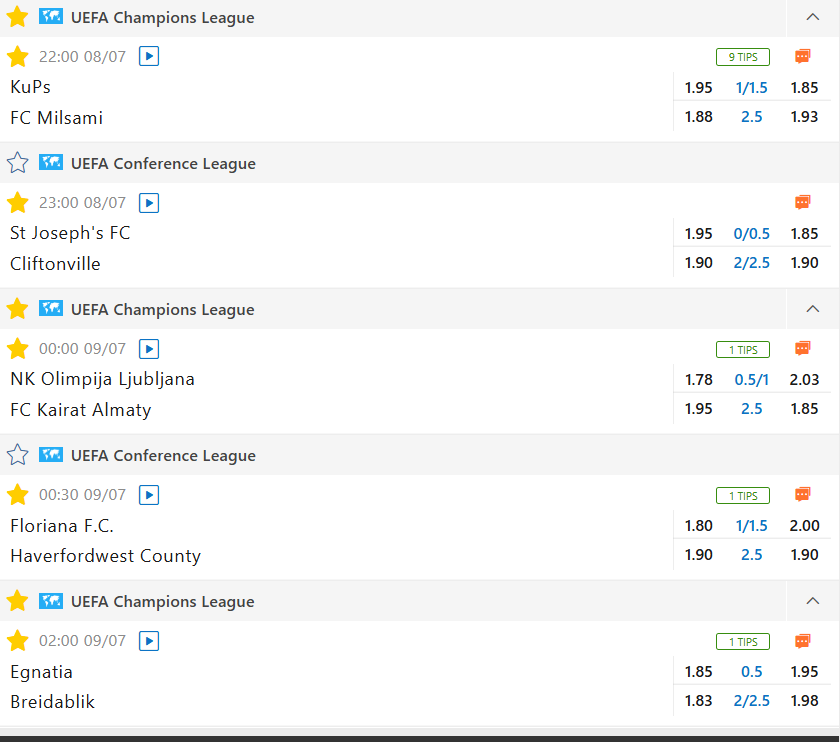The image size is (840, 742).
Task: Click the play icon for Egnatia match
Action: tap(149, 641)
